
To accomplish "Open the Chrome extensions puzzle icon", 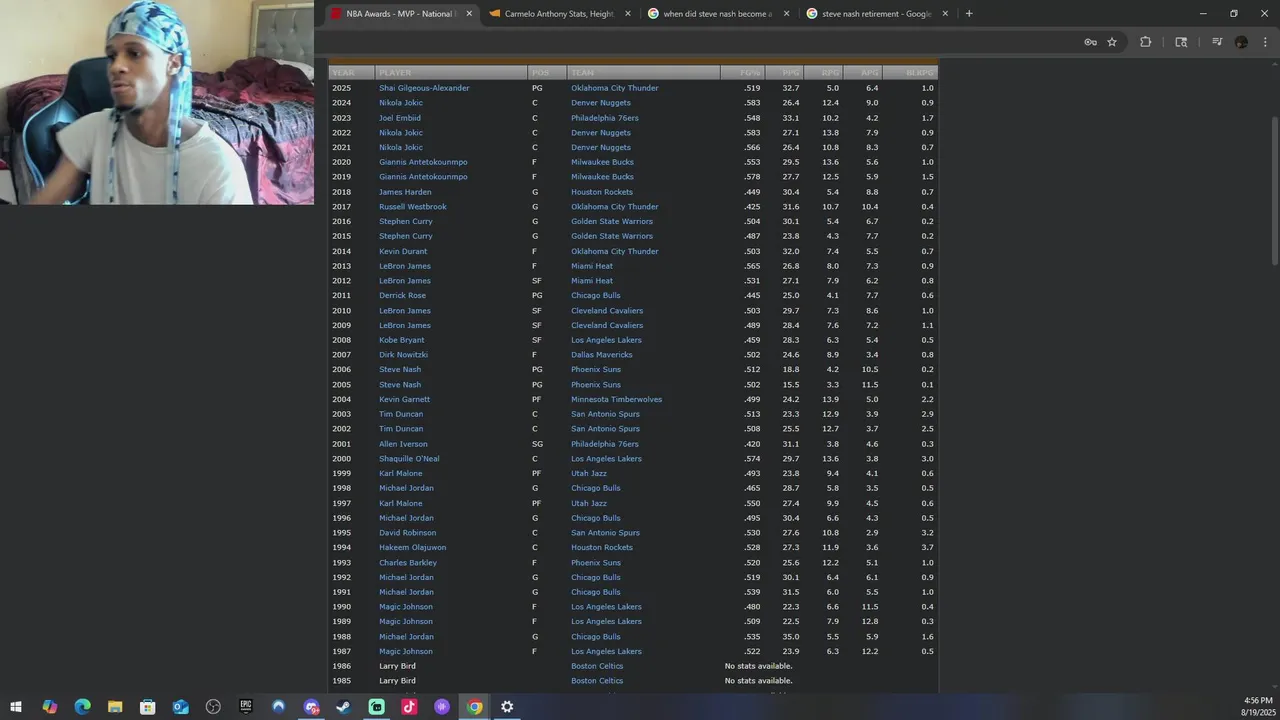I will click(1146, 42).
